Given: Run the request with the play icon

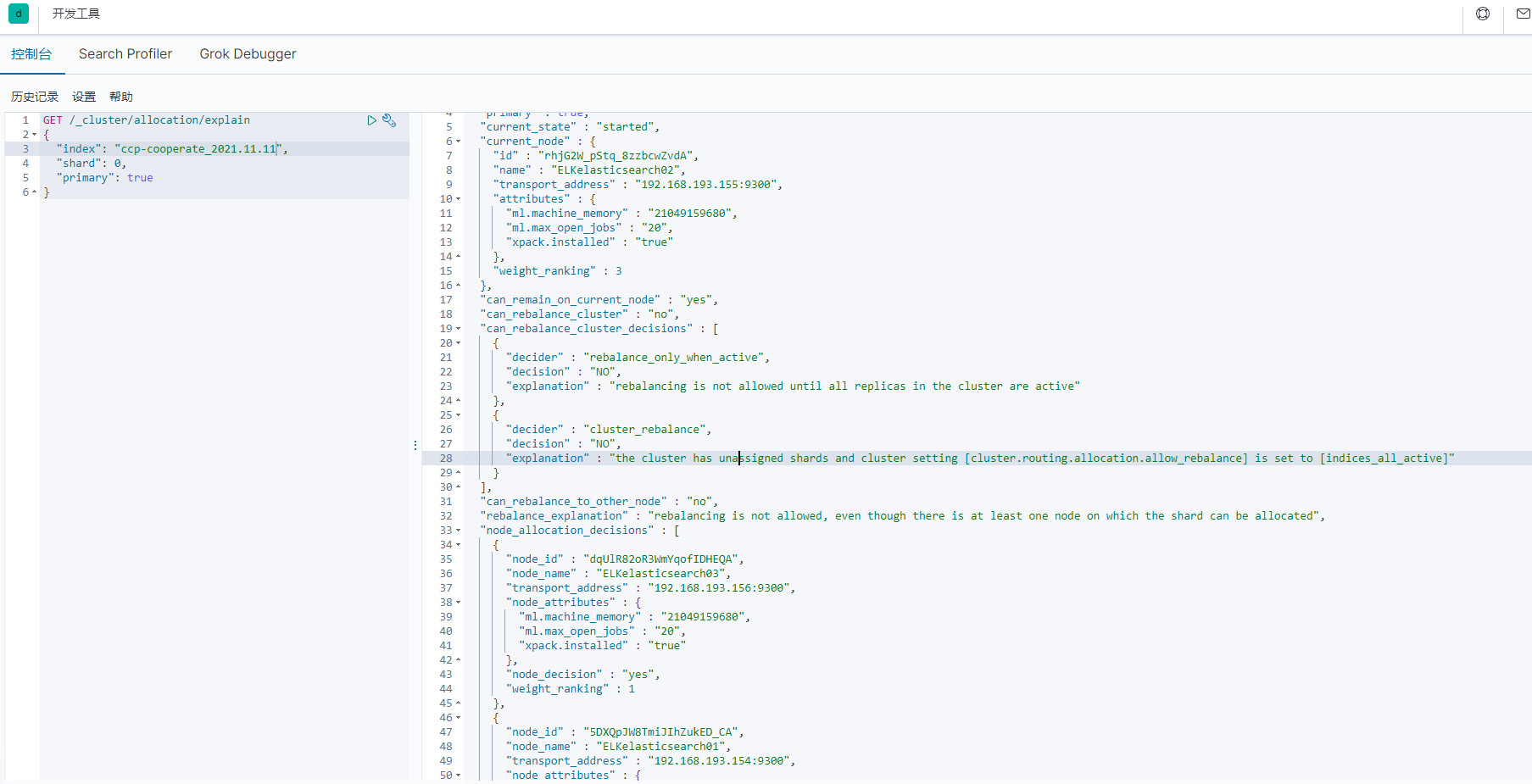Looking at the screenshot, I should 371,120.
